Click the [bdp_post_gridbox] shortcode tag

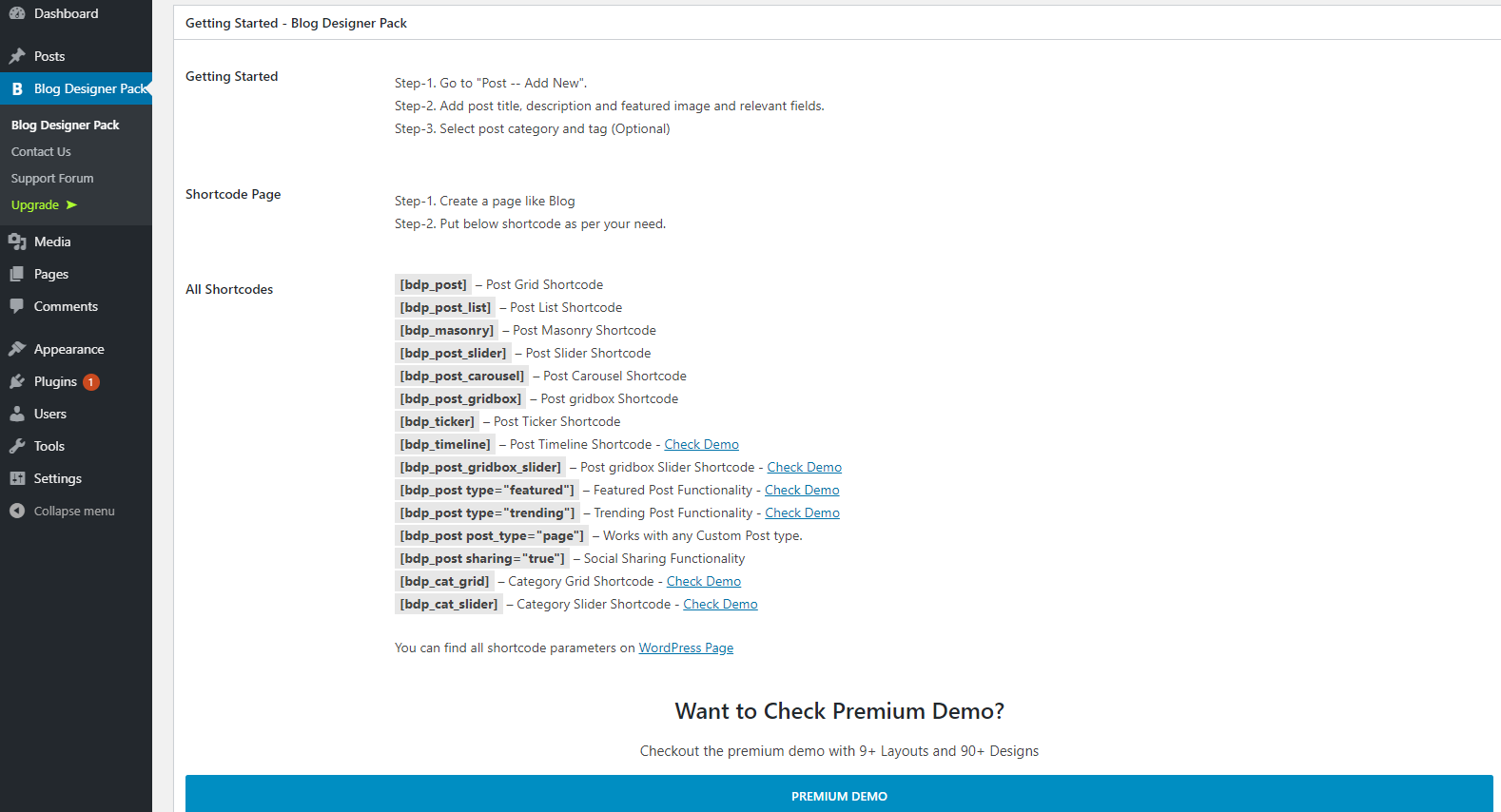coord(460,398)
